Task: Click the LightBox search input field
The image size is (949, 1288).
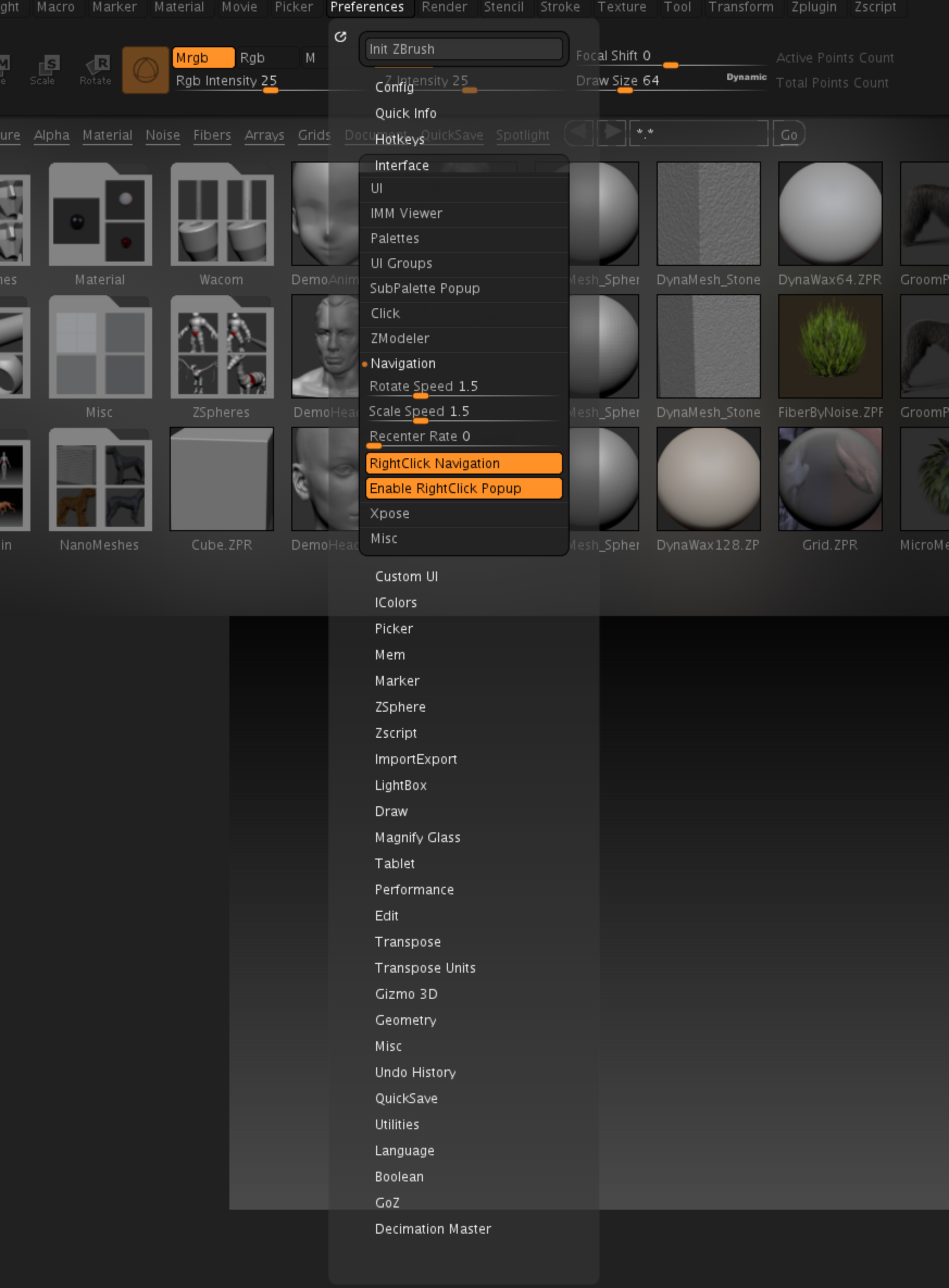Action: click(x=698, y=134)
